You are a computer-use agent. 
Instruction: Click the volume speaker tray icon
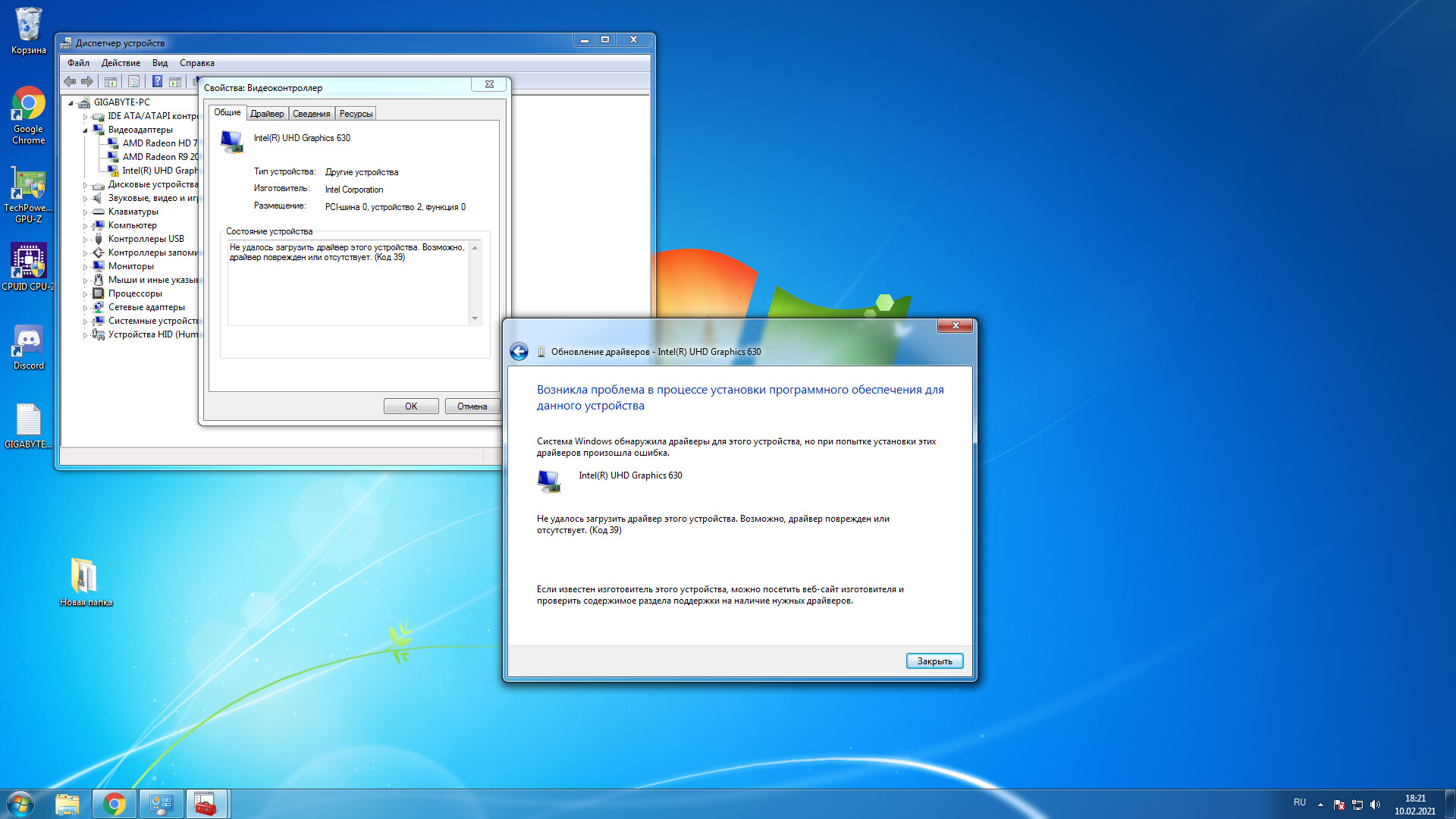[x=1376, y=805]
